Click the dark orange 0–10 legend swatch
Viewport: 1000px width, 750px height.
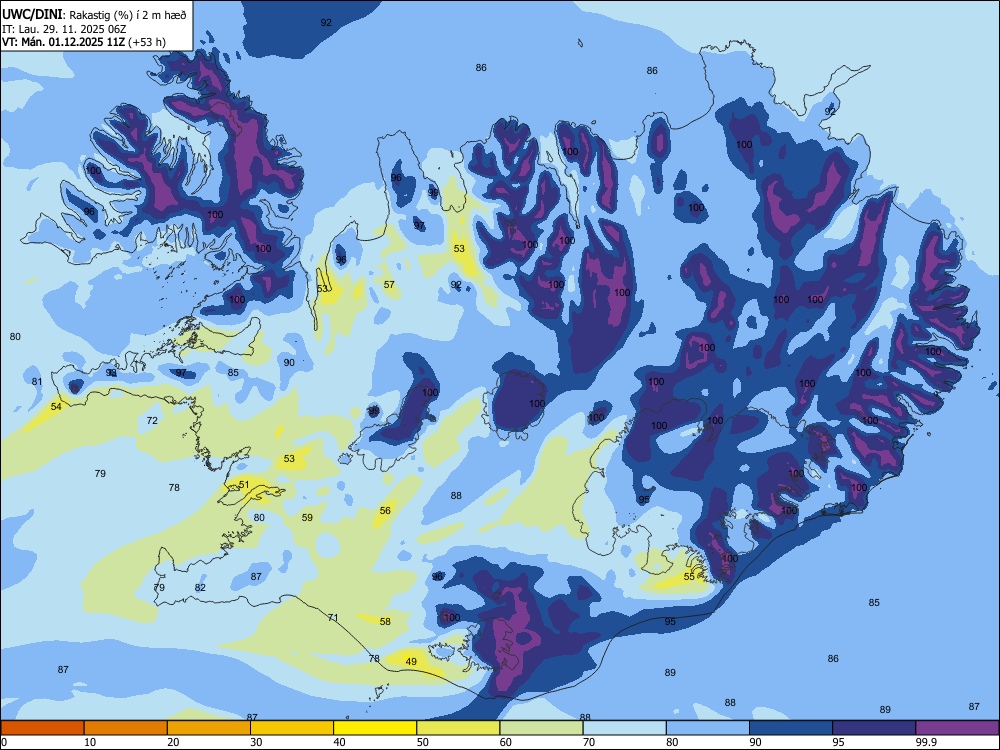coord(42,728)
